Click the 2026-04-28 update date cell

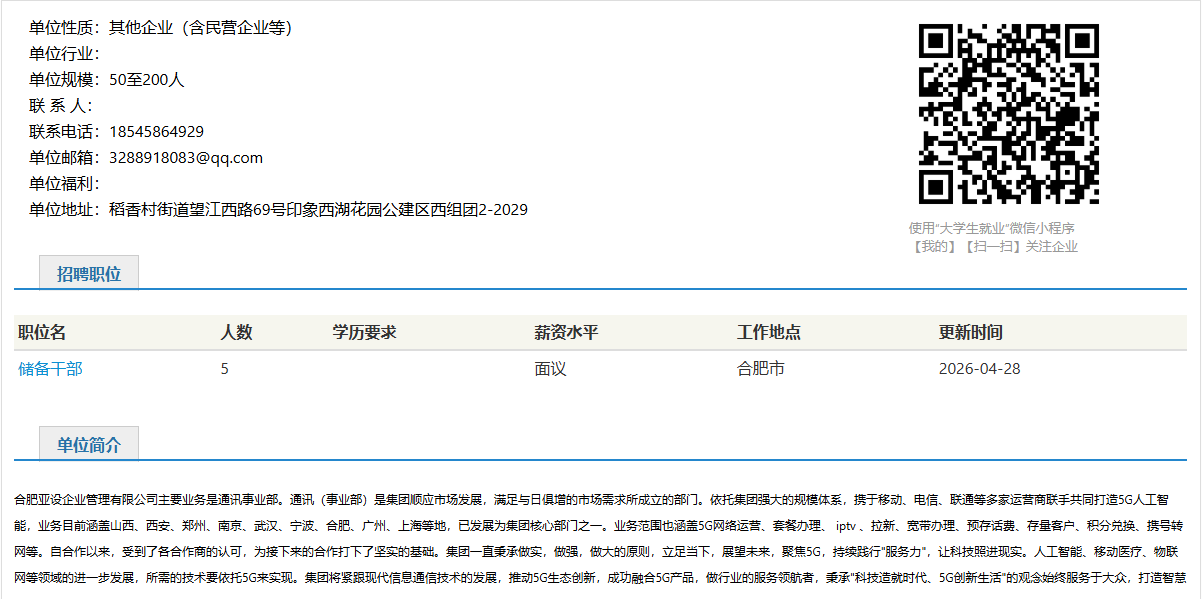click(x=980, y=369)
